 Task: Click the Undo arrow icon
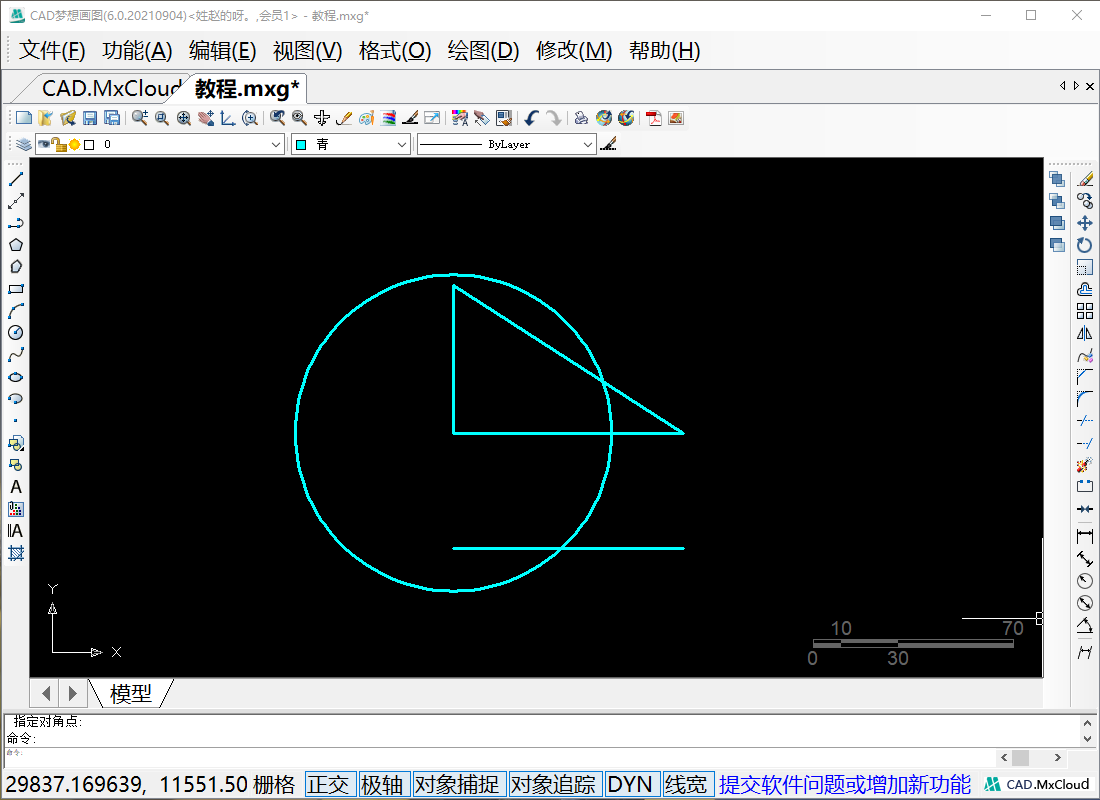tap(531, 118)
